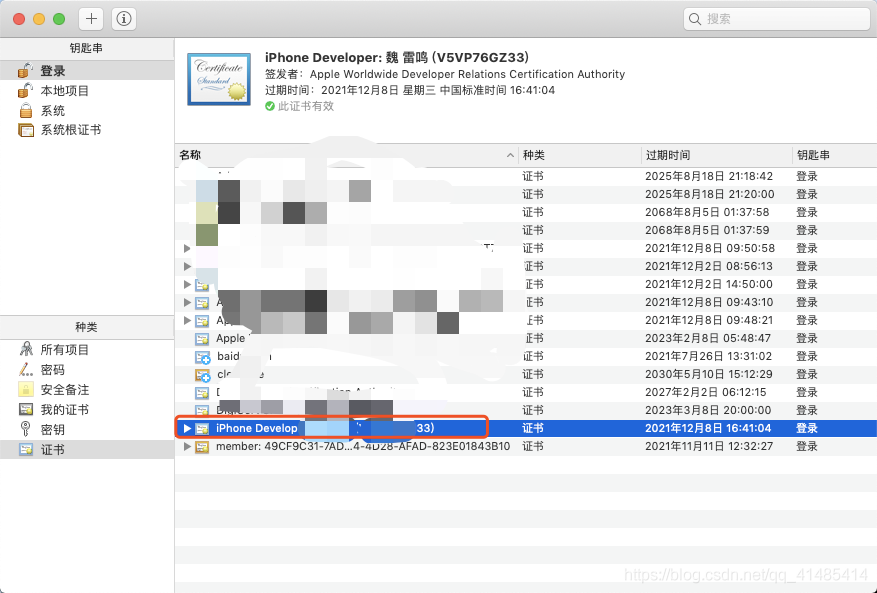Image resolution: width=877 pixels, height=593 pixels.
Task: Expand the member: 49CF9C31 certificate row
Action: click(187, 446)
